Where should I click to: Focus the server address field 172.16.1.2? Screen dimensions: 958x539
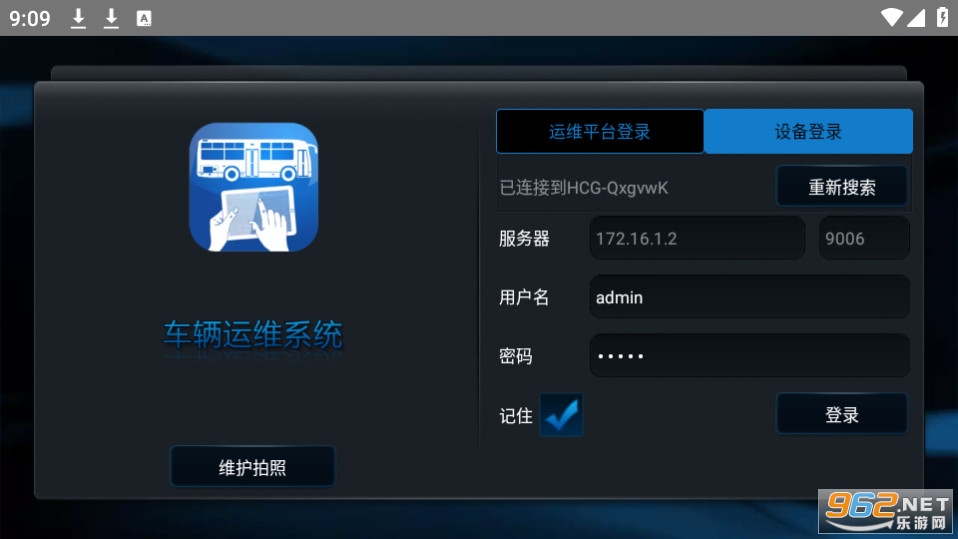coord(697,238)
